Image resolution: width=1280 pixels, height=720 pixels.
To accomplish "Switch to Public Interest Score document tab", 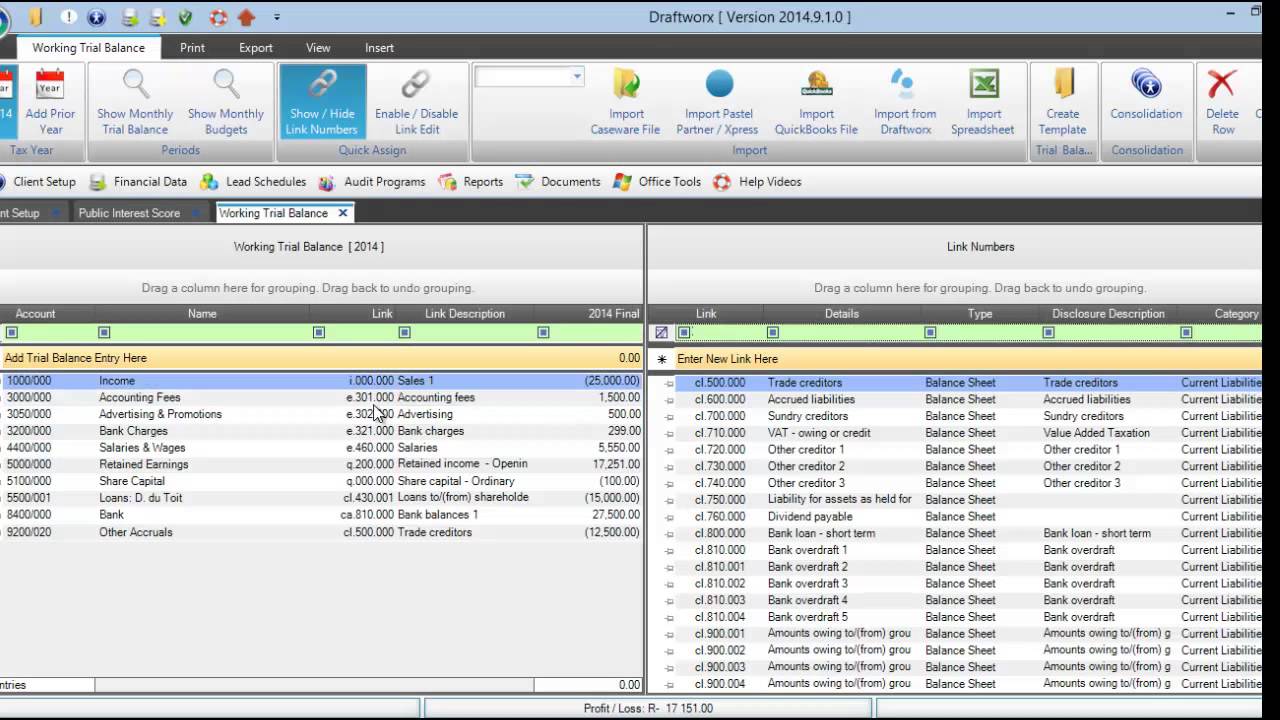I will coord(129,213).
